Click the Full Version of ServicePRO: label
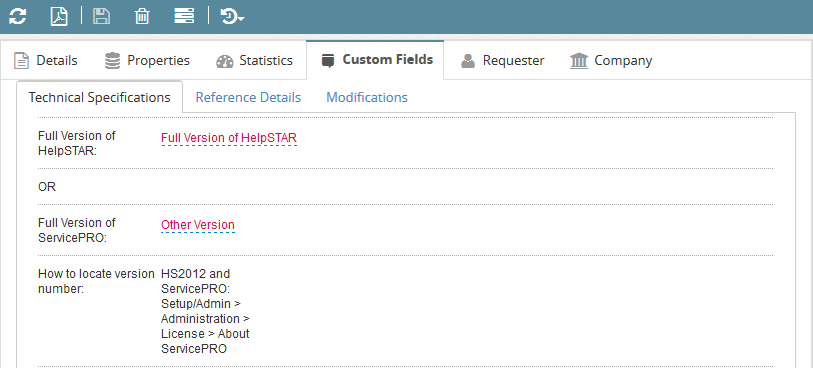This screenshot has height=368, width=813. point(77,230)
